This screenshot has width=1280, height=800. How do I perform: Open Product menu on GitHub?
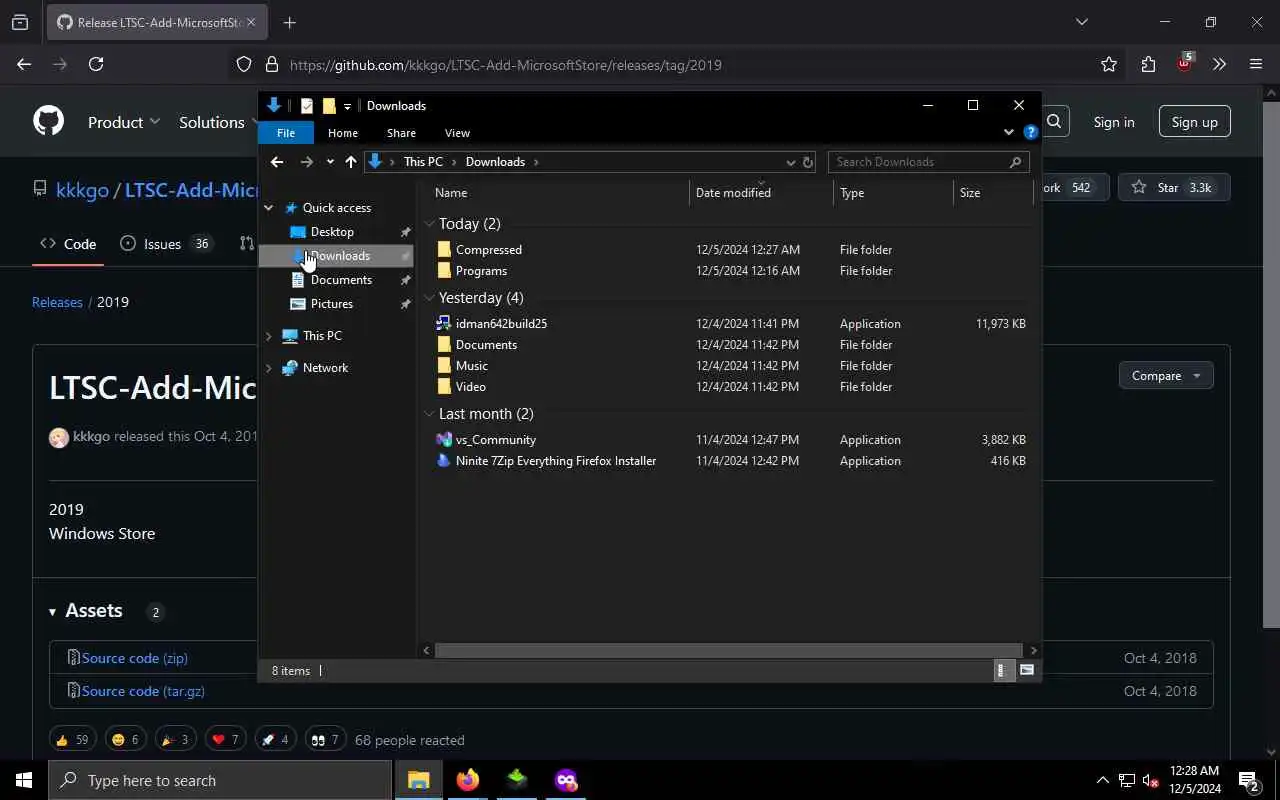click(124, 122)
